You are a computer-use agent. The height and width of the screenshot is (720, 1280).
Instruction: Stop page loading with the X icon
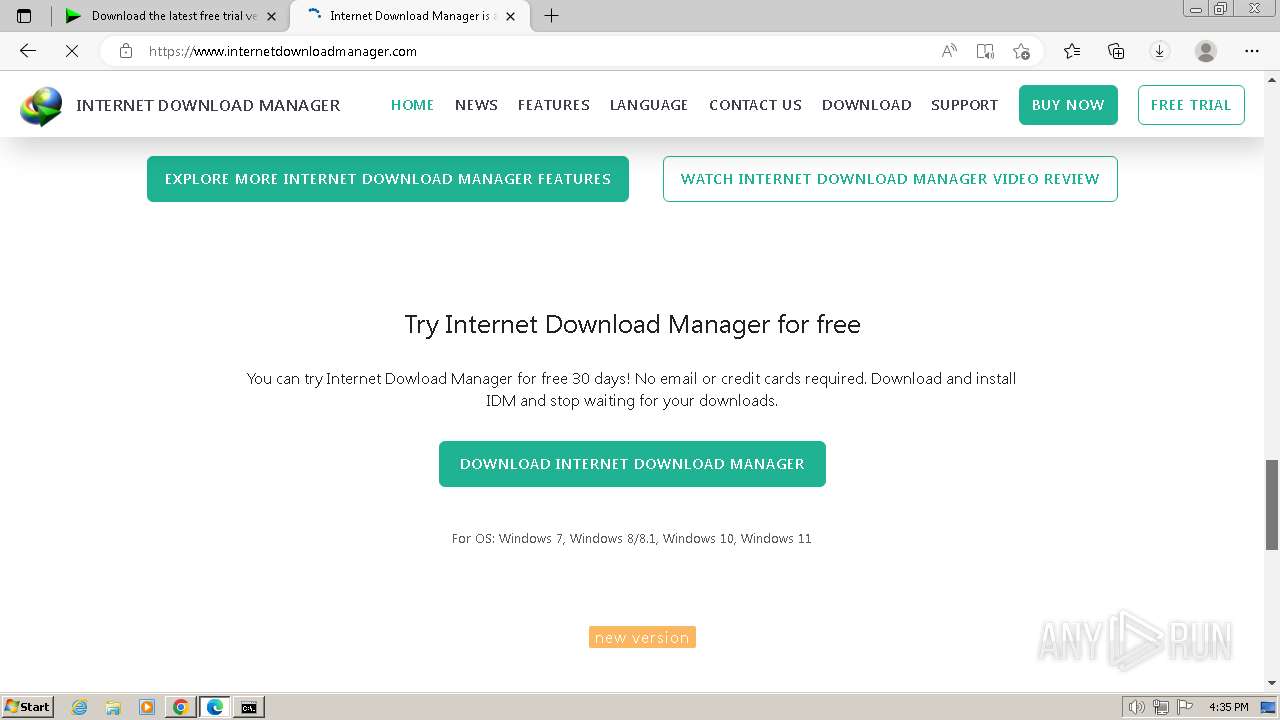point(72,51)
